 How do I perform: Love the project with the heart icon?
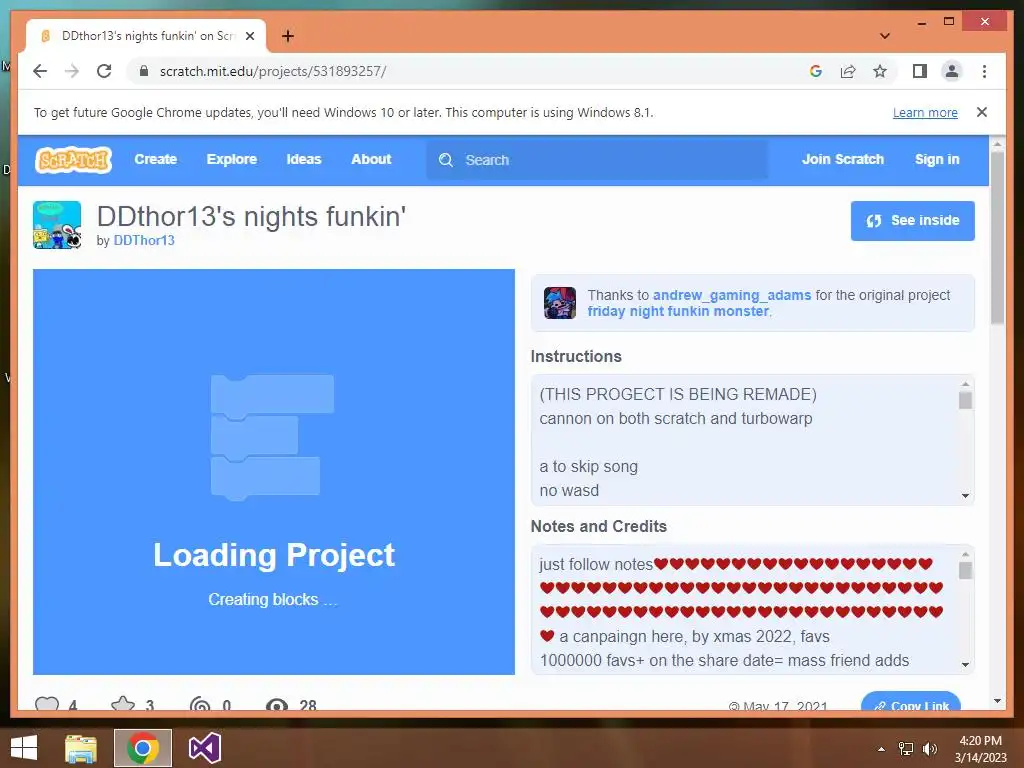tap(47, 705)
